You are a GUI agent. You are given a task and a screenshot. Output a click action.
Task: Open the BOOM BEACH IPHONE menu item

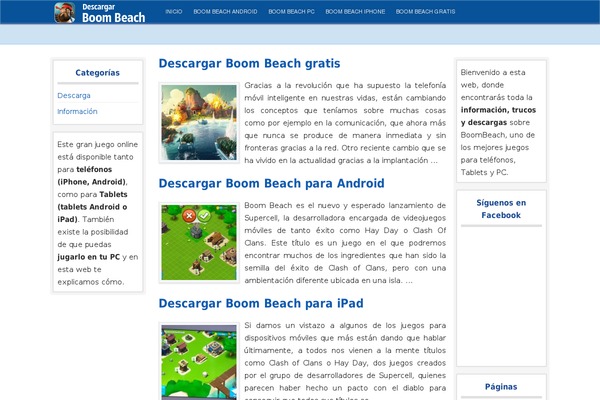pyautogui.click(x=355, y=11)
